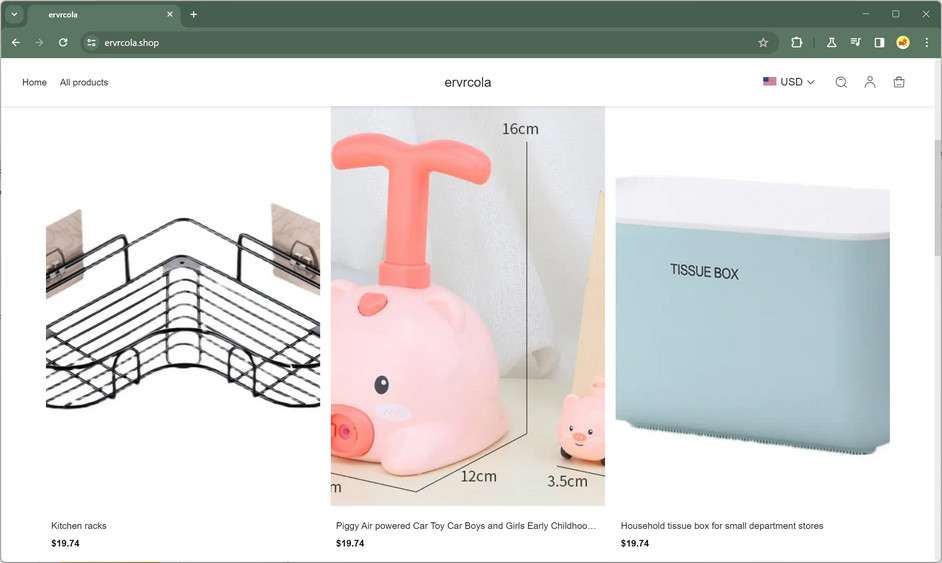942x563 pixels.
Task: Open the browser extensions puzzle icon
Action: [797, 43]
